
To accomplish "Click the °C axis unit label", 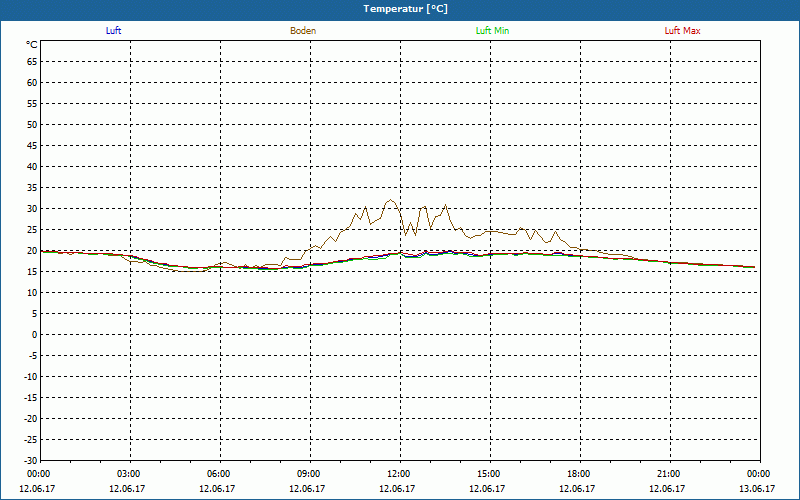I will click(32, 45).
